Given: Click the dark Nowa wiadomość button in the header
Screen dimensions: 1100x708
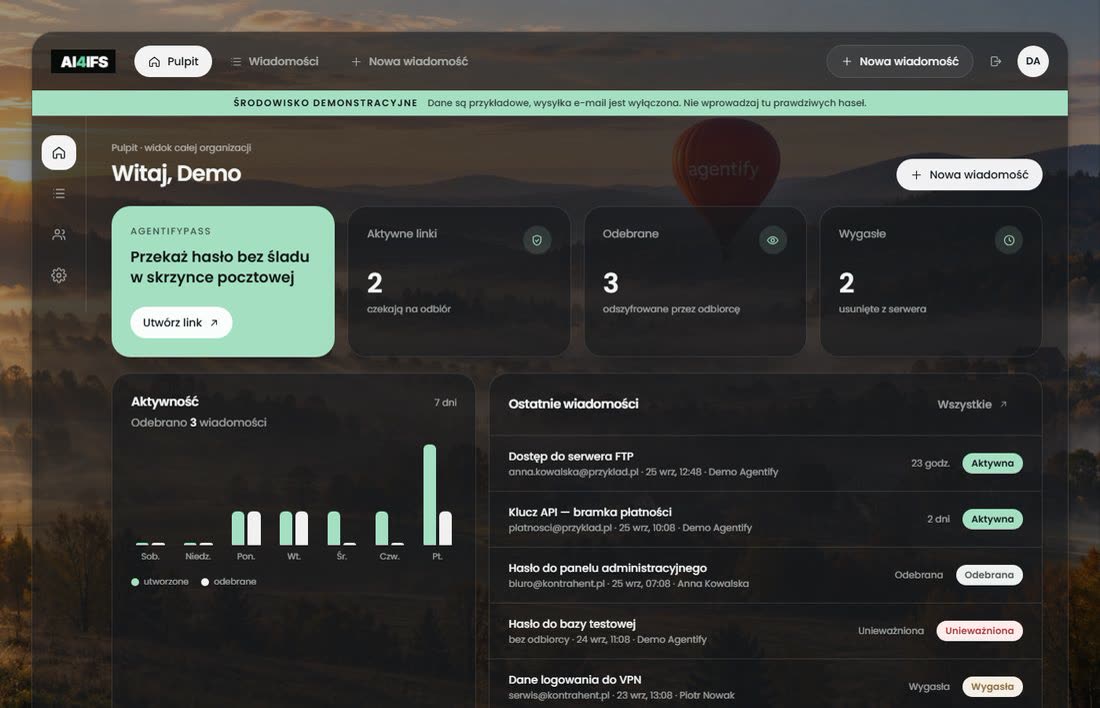Looking at the screenshot, I should click(x=899, y=61).
